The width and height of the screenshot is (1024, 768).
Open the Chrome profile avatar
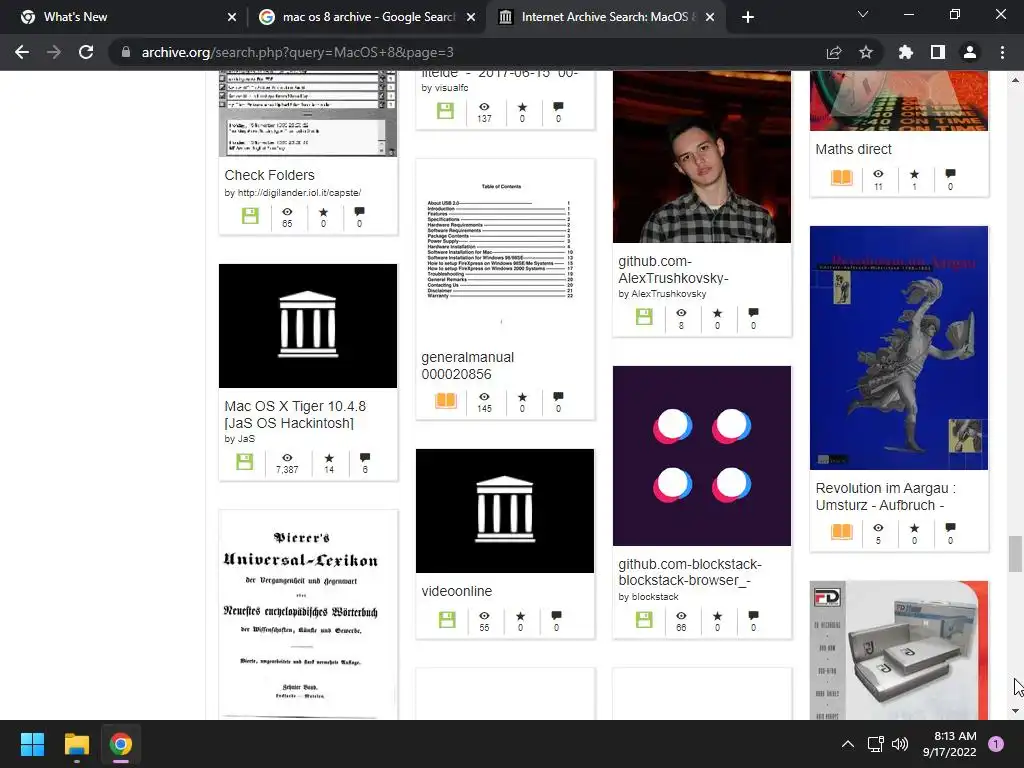970,52
